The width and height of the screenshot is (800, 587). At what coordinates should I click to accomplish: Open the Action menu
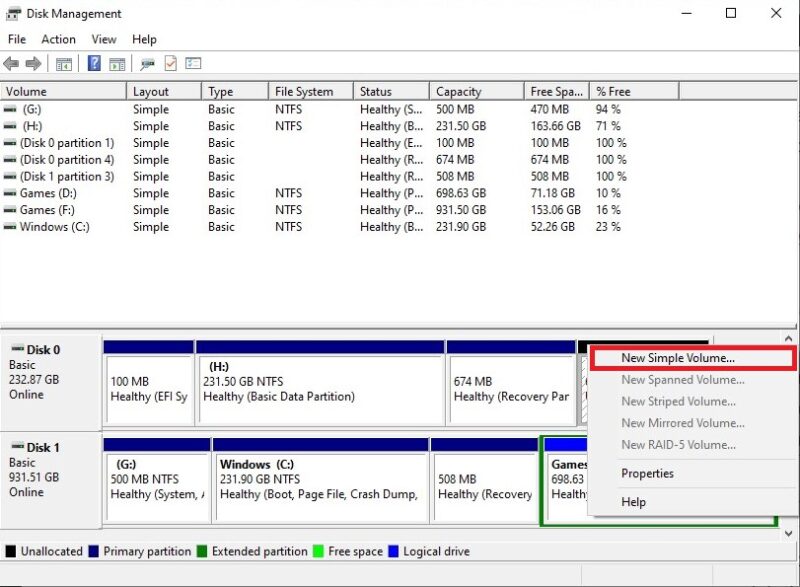pos(59,39)
